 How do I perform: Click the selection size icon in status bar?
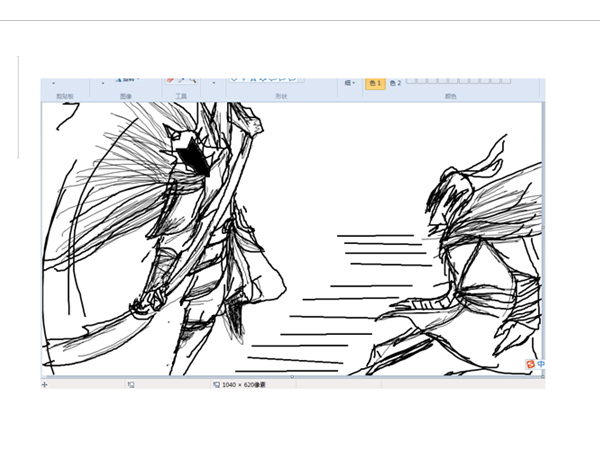tap(131, 384)
